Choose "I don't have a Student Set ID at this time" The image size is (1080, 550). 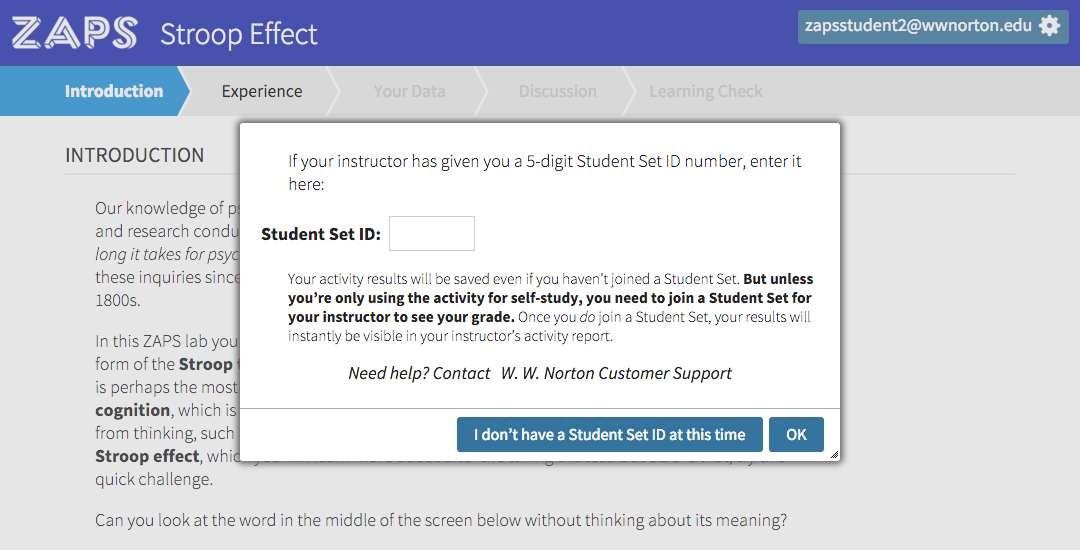coord(609,435)
